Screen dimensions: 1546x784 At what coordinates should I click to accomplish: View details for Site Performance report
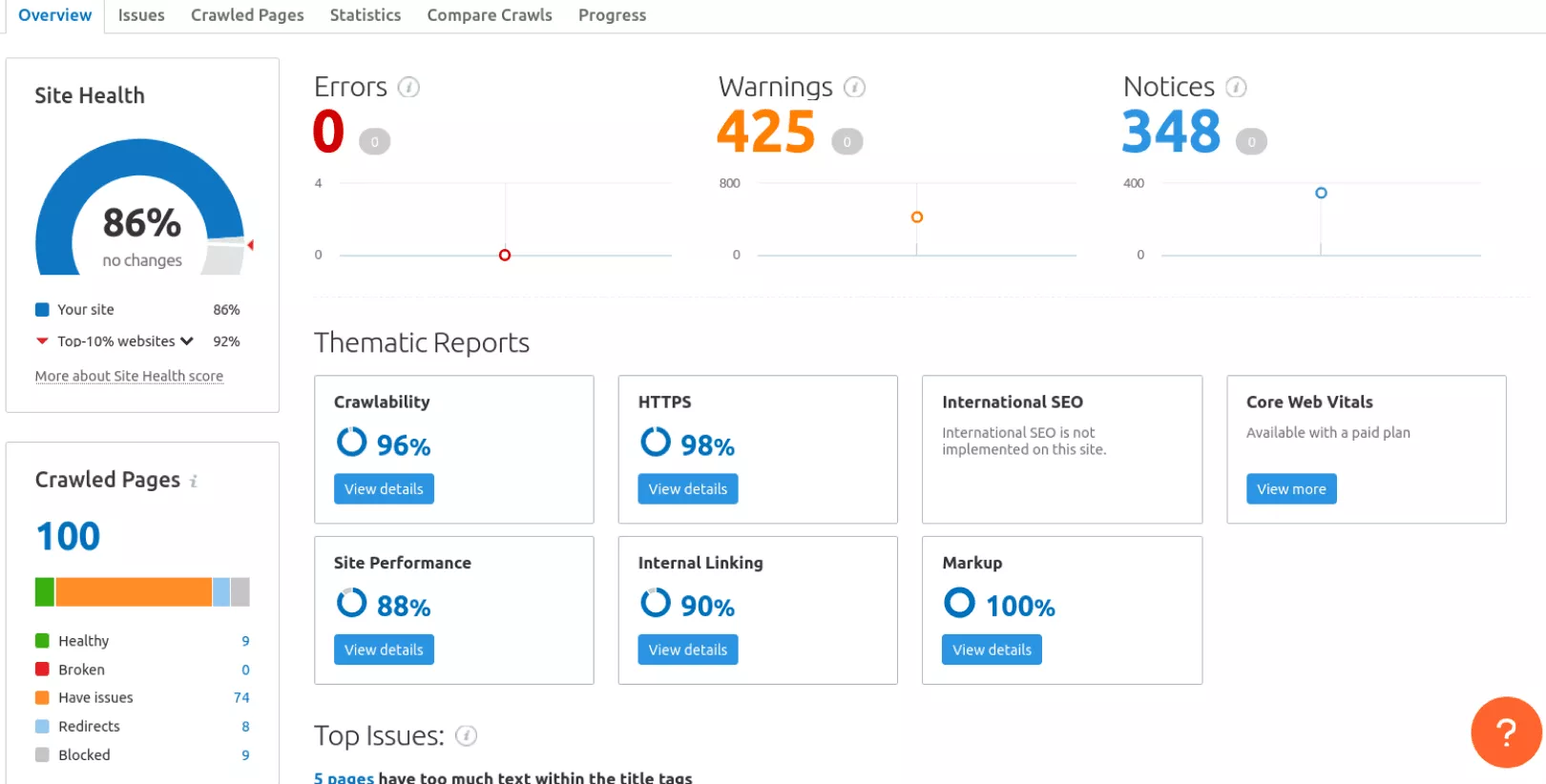pos(384,650)
